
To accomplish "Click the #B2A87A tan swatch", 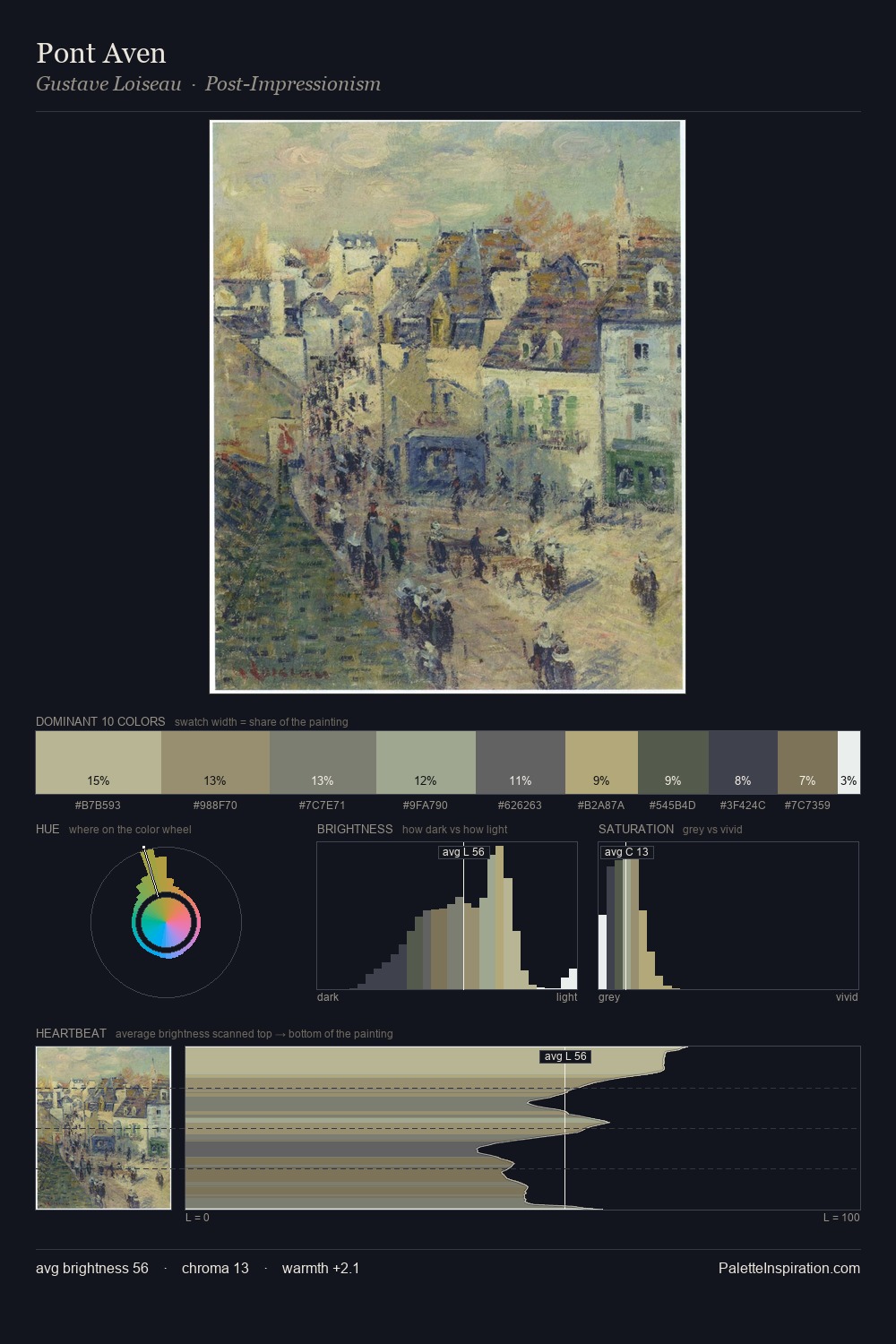I will tap(601, 762).
